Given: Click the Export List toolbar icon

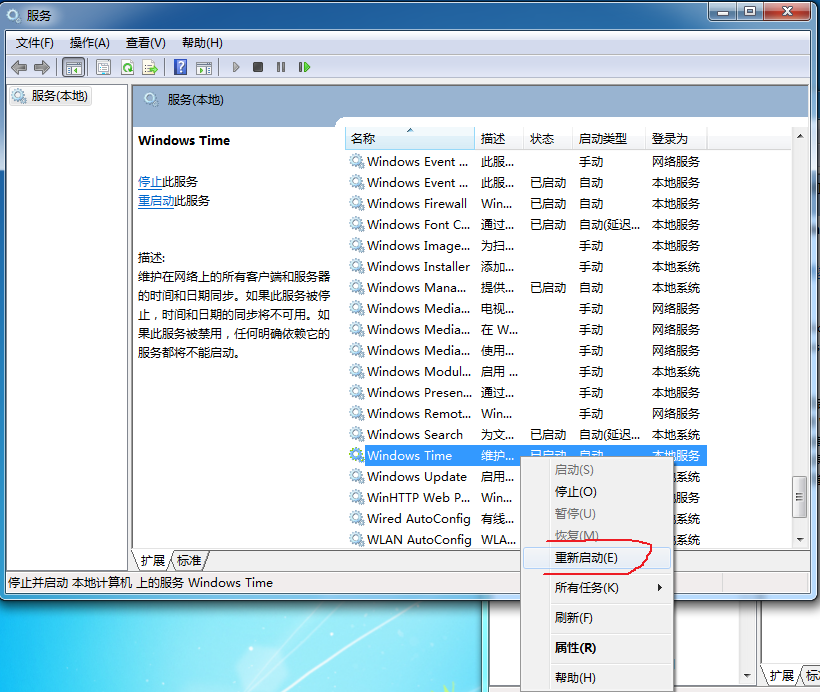Looking at the screenshot, I should coord(150,67).
